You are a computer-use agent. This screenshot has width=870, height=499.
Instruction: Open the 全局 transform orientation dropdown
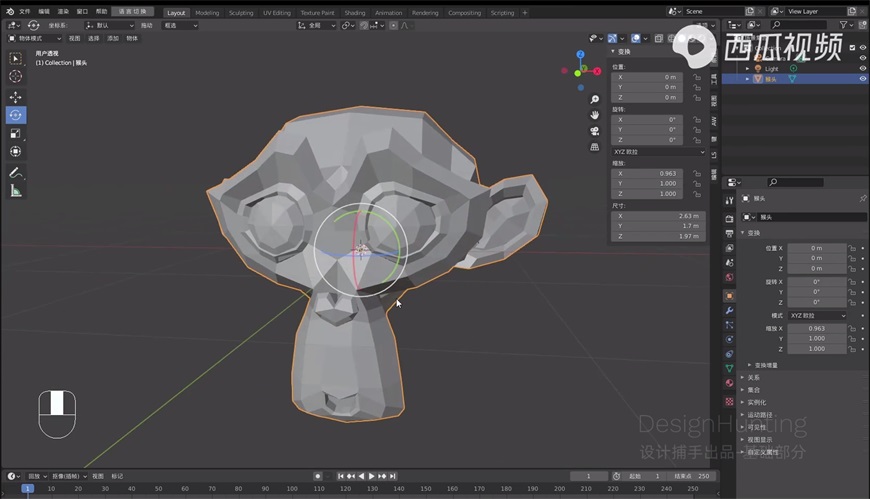pos(317,26)
